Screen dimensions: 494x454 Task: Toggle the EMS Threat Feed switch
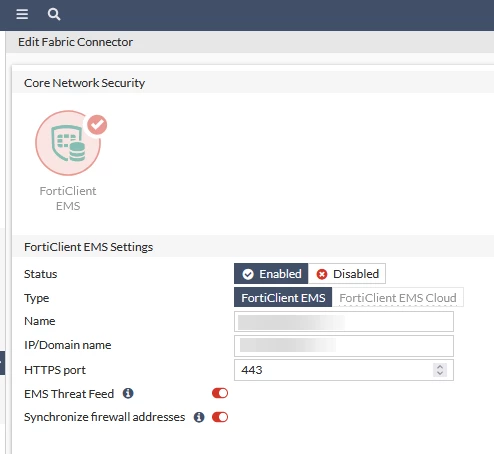(220, 393)
